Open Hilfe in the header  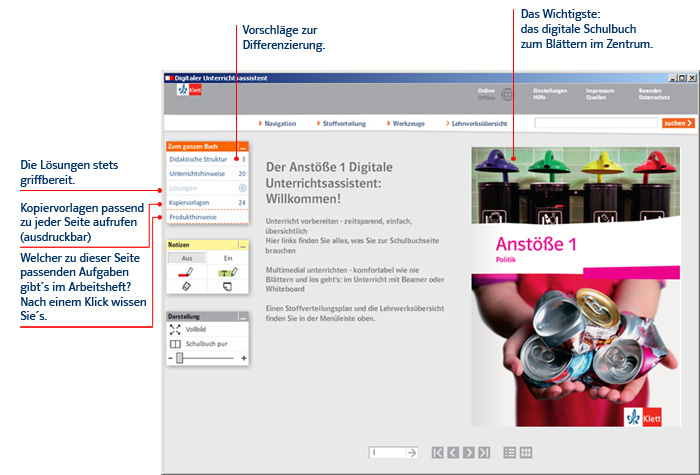[539, 97]
